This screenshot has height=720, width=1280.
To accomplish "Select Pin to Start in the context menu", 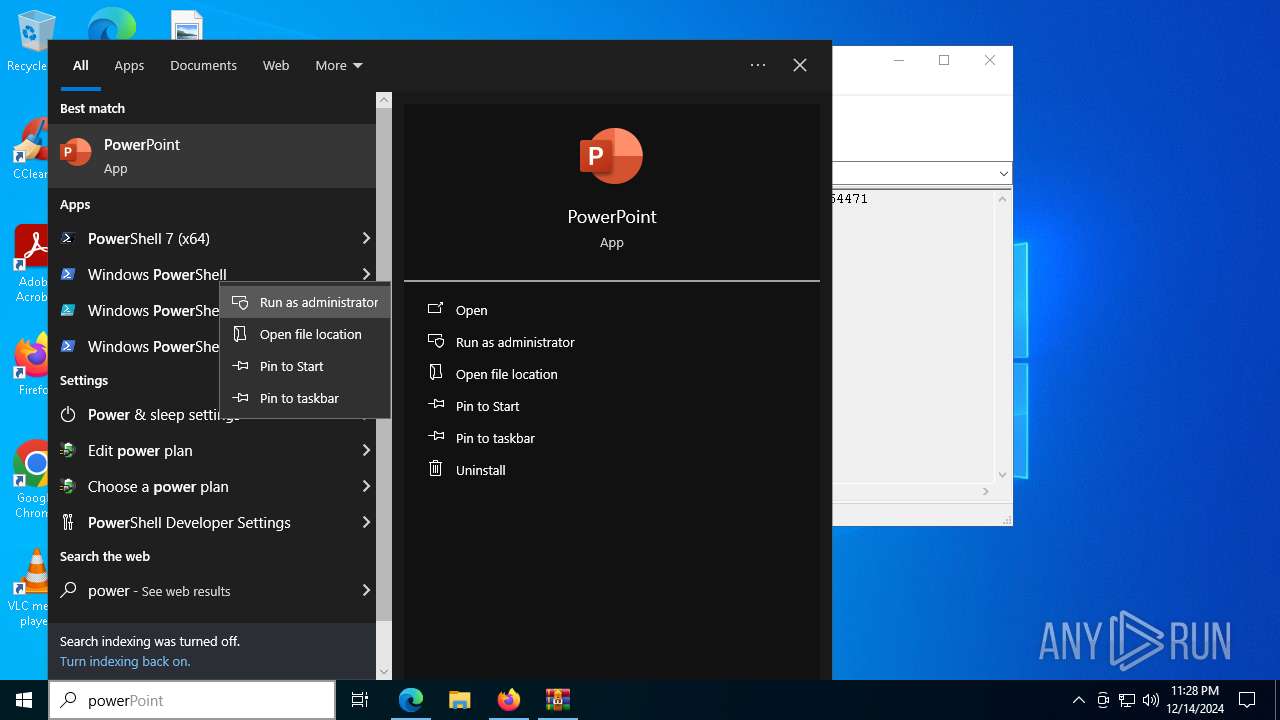I will (305, 366).
